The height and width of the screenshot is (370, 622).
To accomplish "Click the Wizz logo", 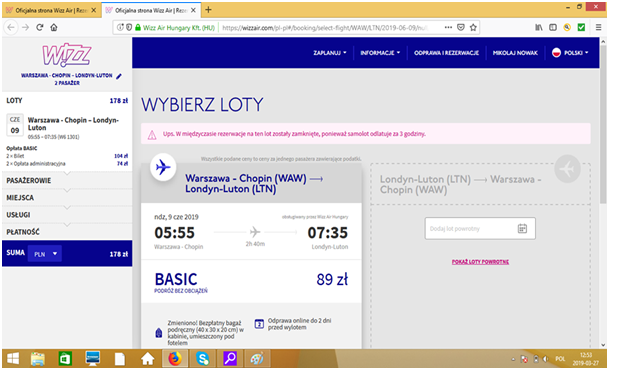I will pyautogui.click(x=67, y=54).
